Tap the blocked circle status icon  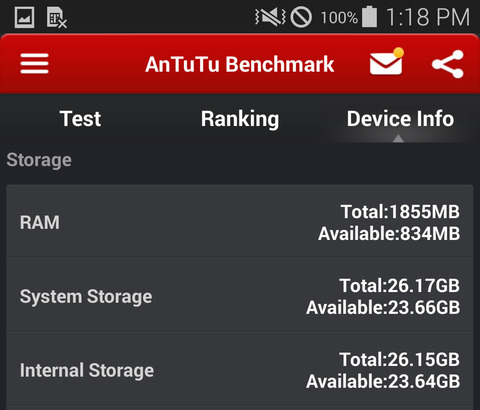tap(301, 17)
